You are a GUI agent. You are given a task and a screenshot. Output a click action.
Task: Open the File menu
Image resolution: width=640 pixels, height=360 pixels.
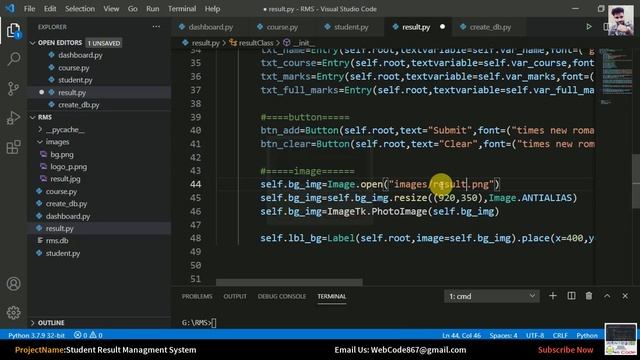pyautogui.click(x=29, y=9)
